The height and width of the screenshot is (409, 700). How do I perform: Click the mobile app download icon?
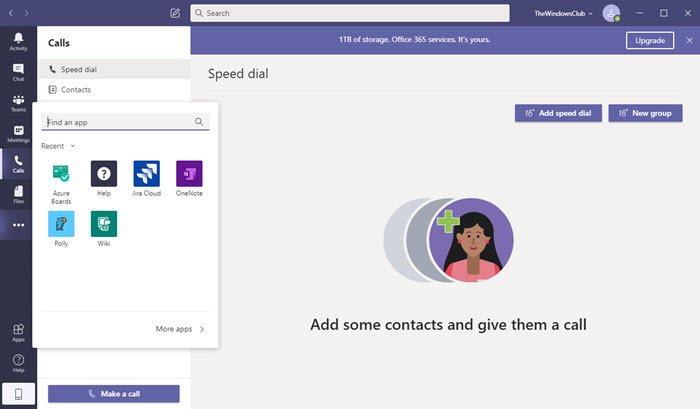point(18,394)
